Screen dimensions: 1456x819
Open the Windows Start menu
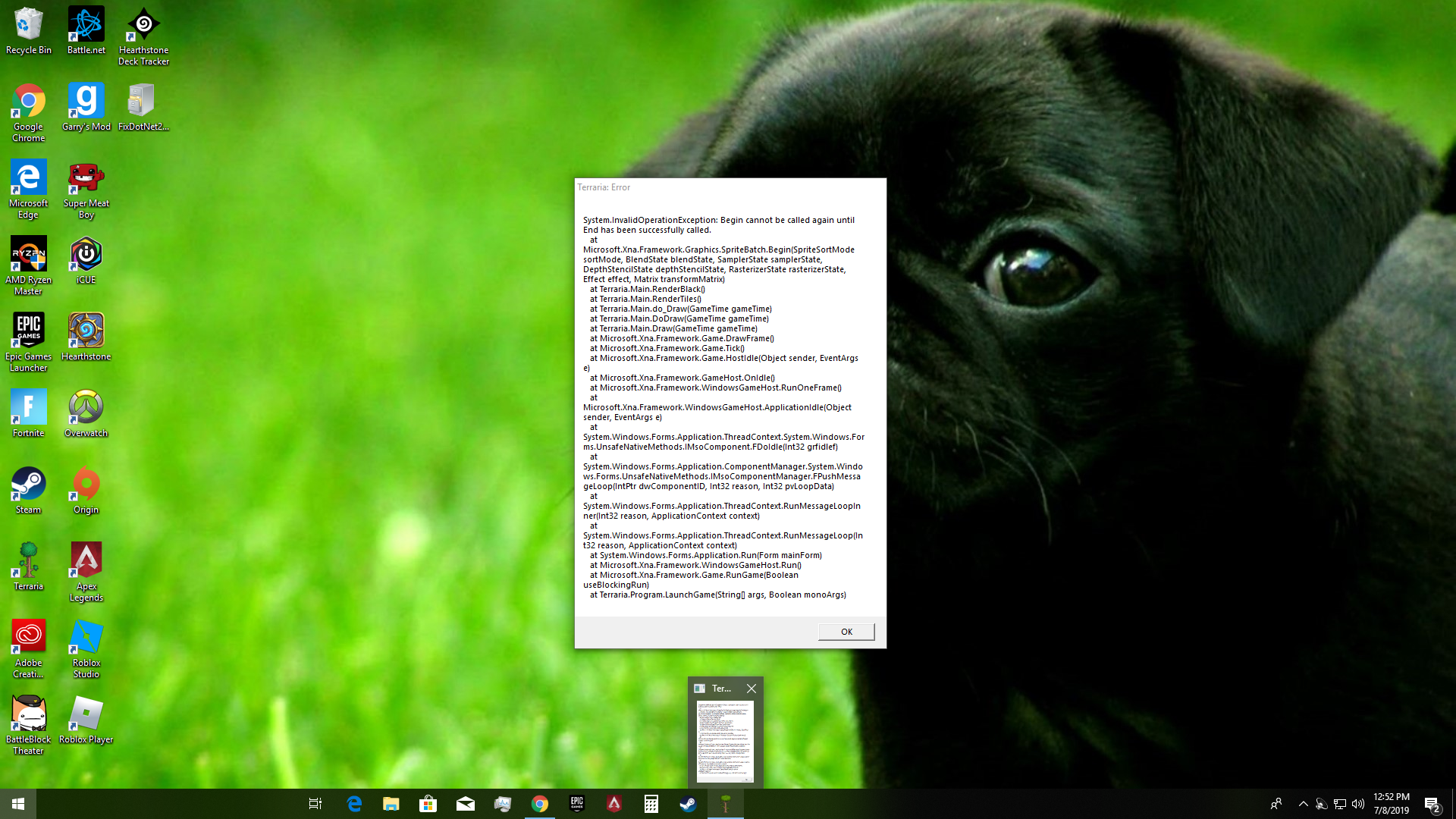pyautogui.click(x=18, y=804)
